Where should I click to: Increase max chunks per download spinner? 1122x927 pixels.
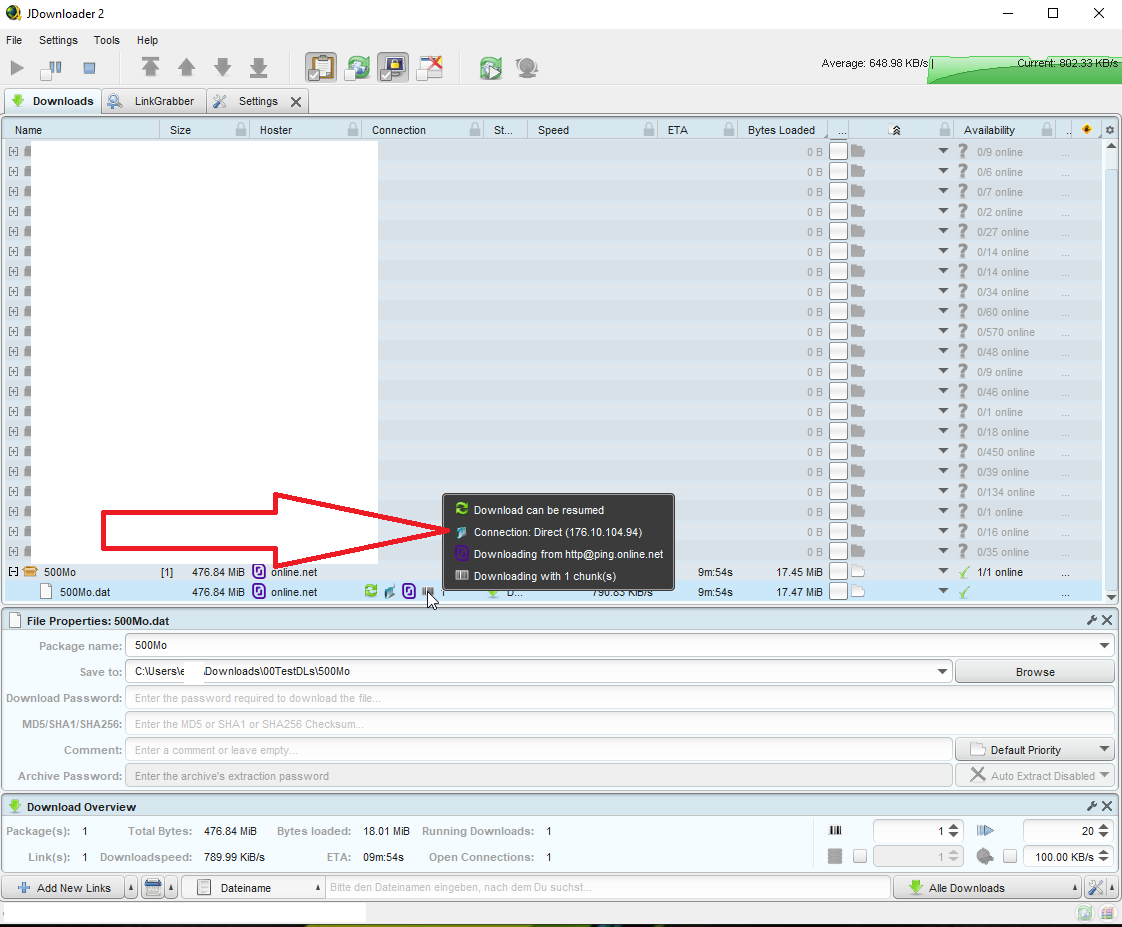953,827
